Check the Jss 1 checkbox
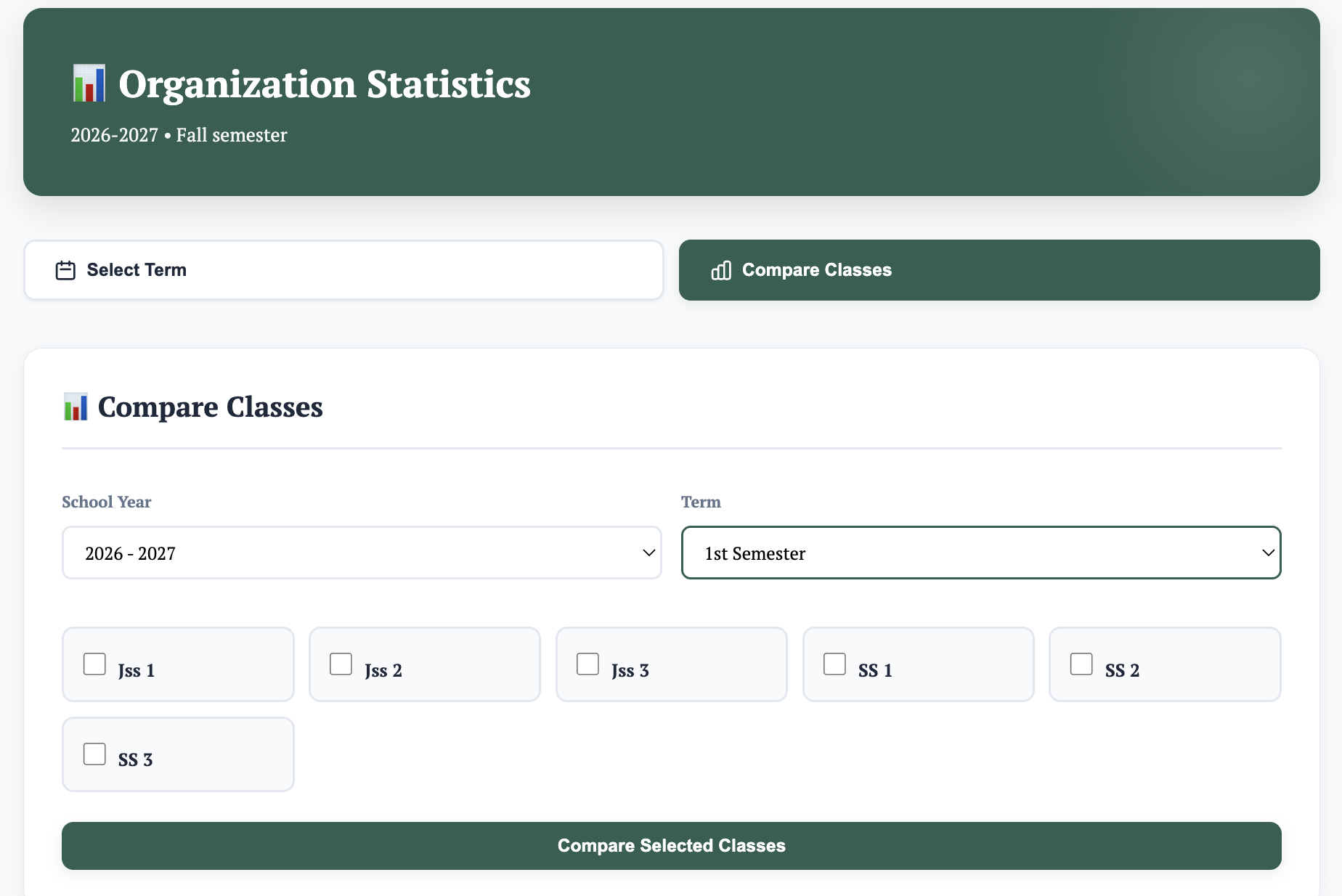Image resolution: width=1342 pixels, height=896 pixels. pyautogui.click(x=94, y=664)
